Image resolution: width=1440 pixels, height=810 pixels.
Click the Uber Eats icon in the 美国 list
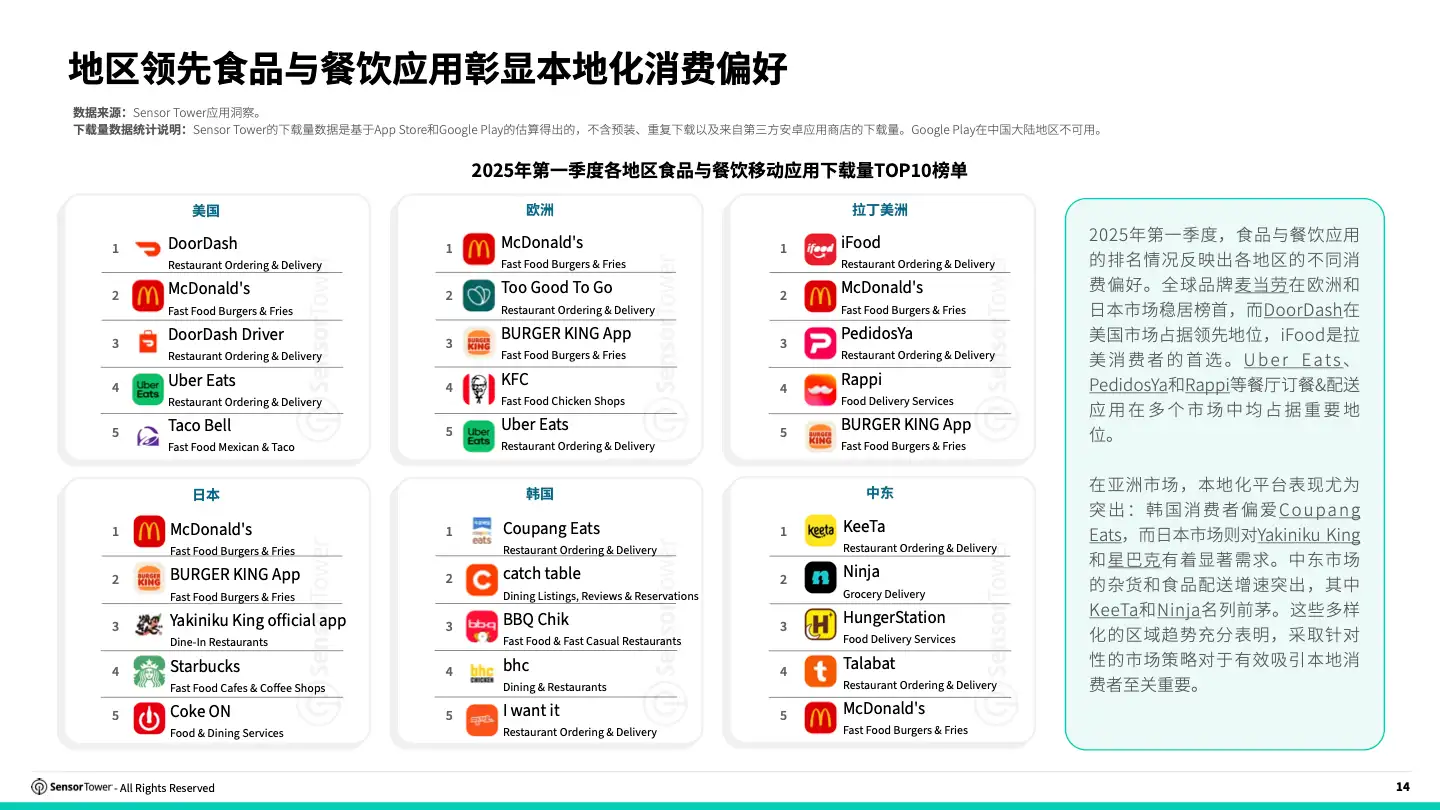tap(148, 388)
